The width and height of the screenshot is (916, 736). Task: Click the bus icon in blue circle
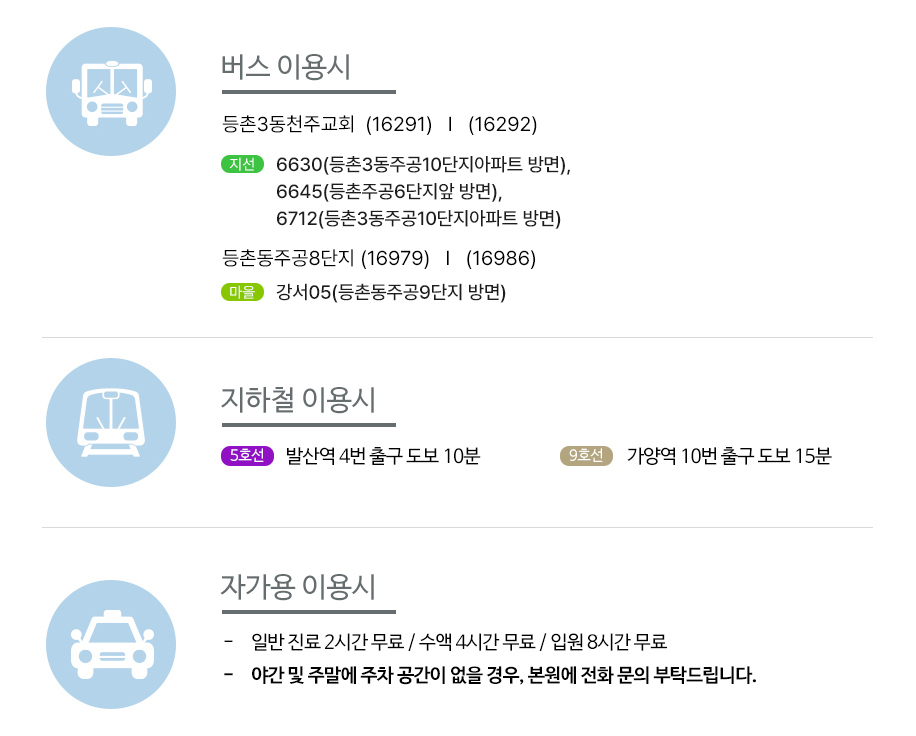[x=111, y=92]
